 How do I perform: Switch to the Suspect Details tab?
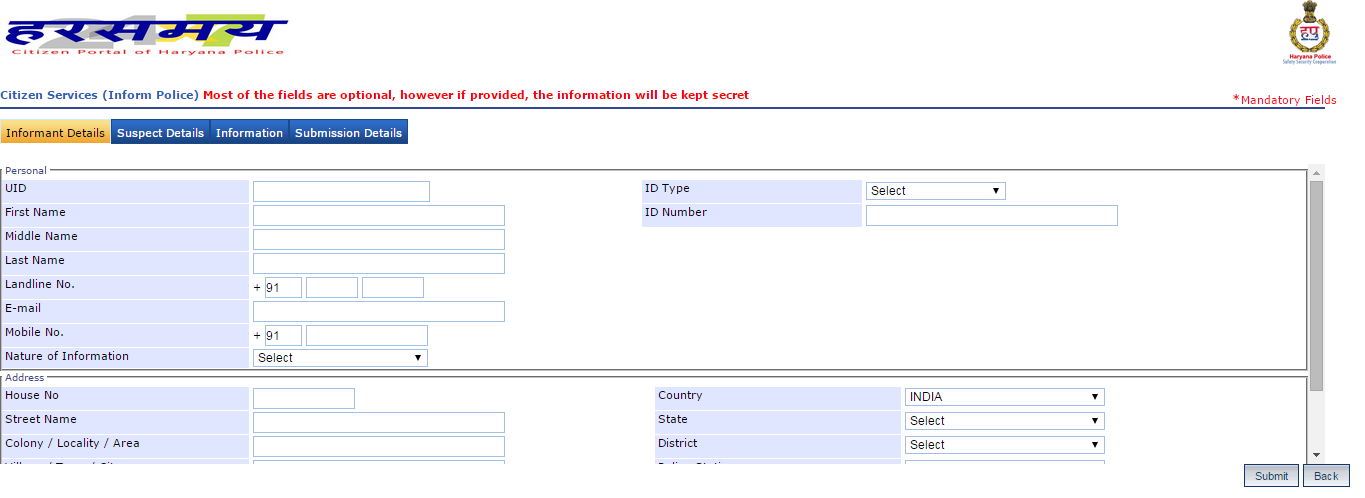click(160, 133)
